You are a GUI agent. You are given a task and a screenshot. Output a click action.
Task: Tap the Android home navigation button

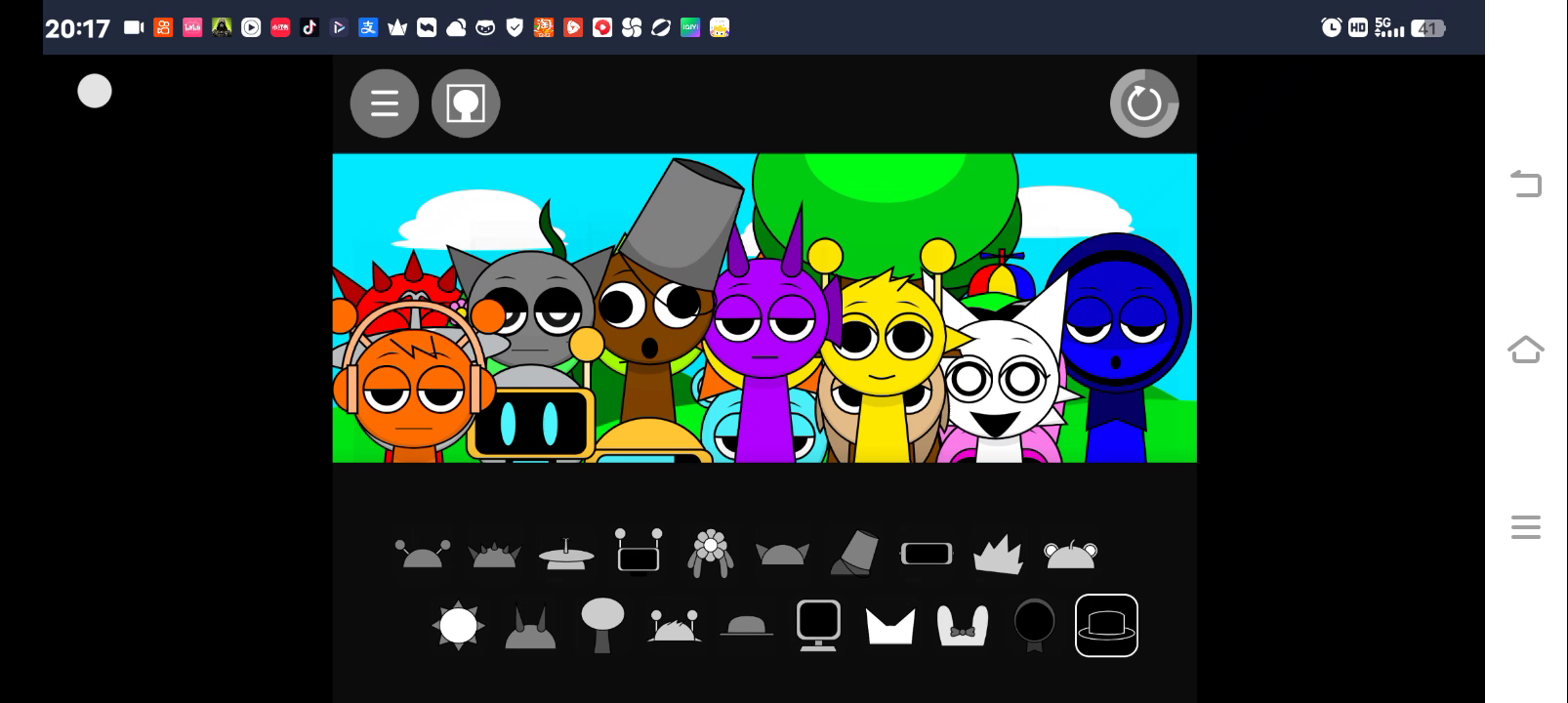pyautogui.click(x=1525, y=350)
